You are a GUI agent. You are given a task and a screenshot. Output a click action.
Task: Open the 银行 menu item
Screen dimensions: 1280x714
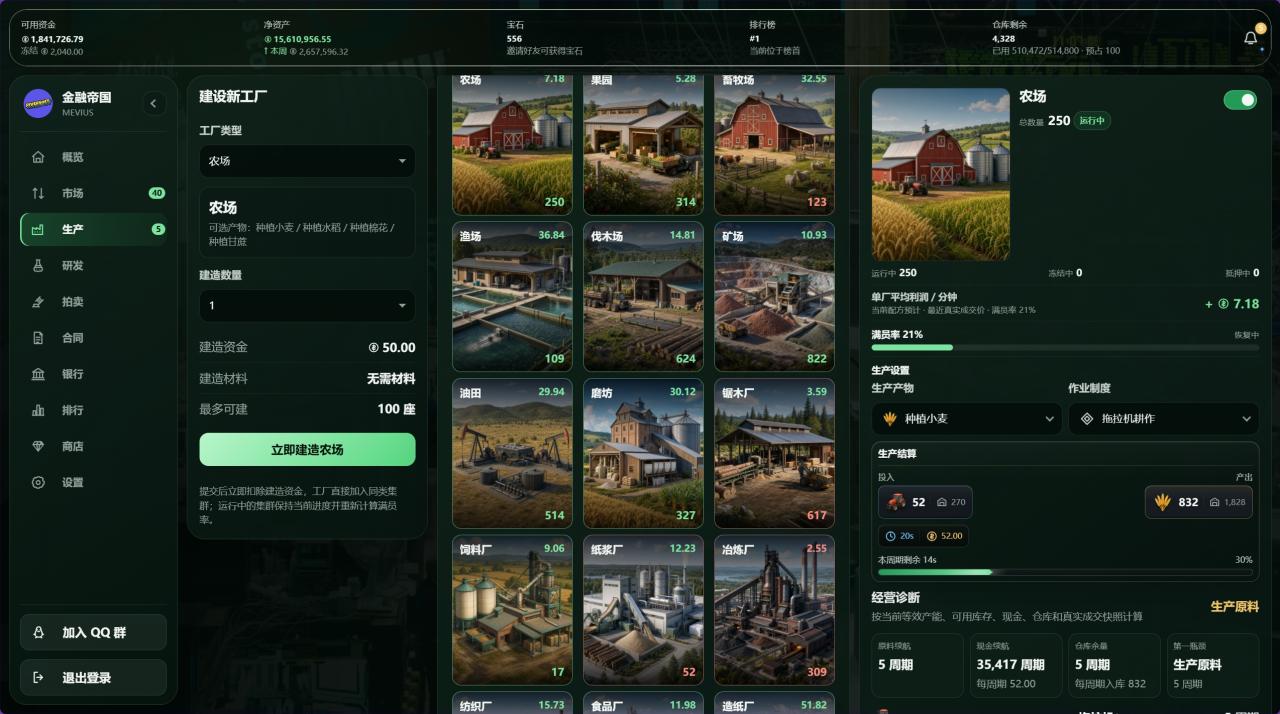[x=93, y=374]
